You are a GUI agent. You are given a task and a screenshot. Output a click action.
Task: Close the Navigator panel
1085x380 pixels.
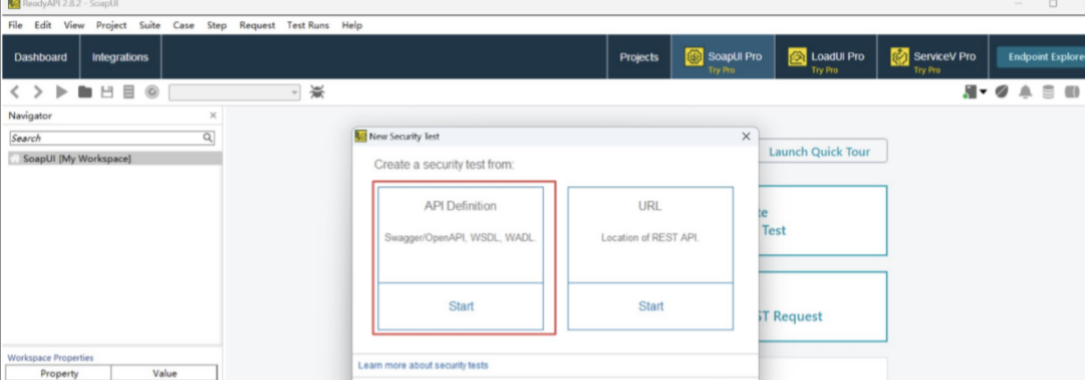213,116
